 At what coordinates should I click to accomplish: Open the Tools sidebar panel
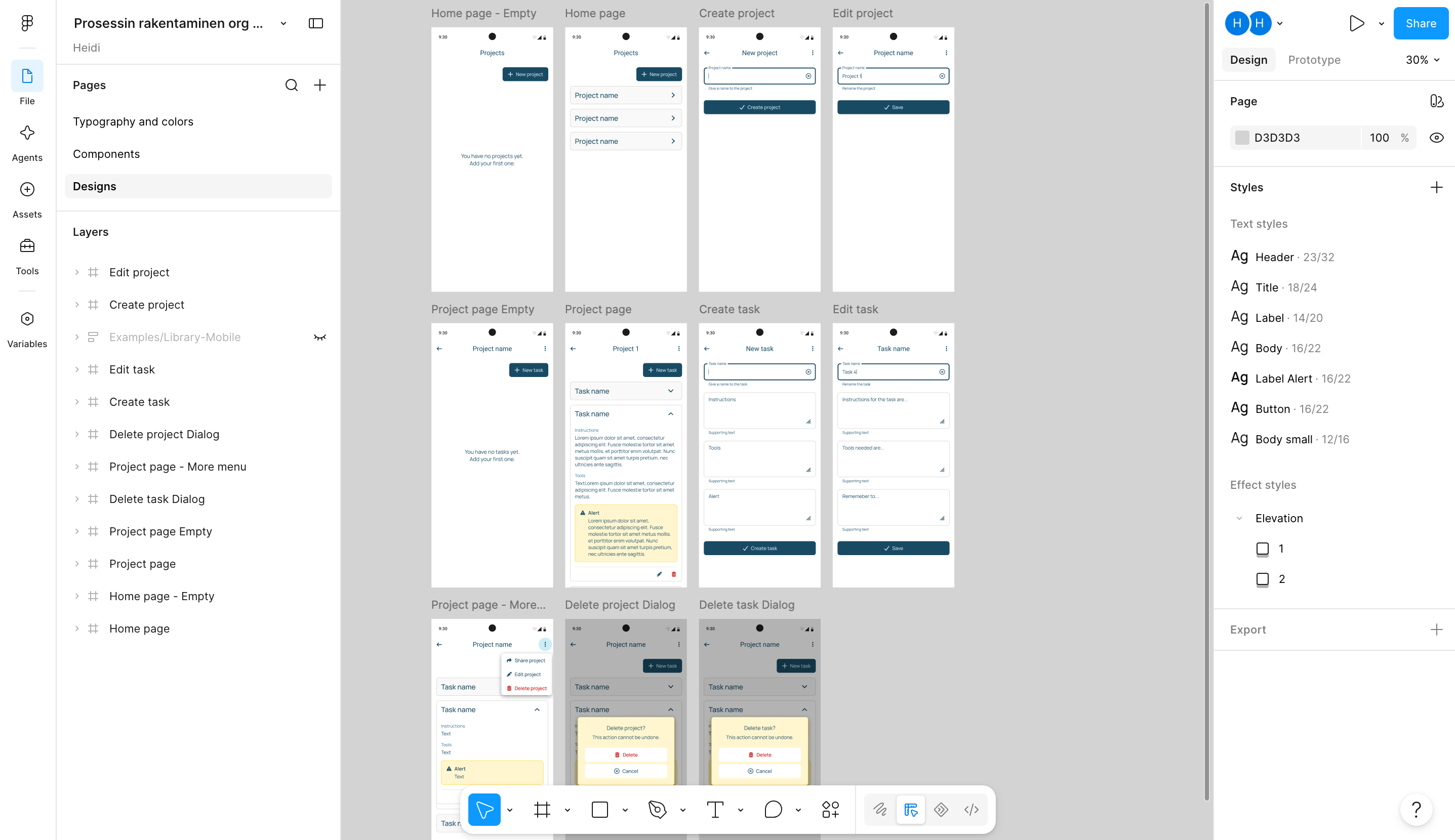(x=27, y=256)
